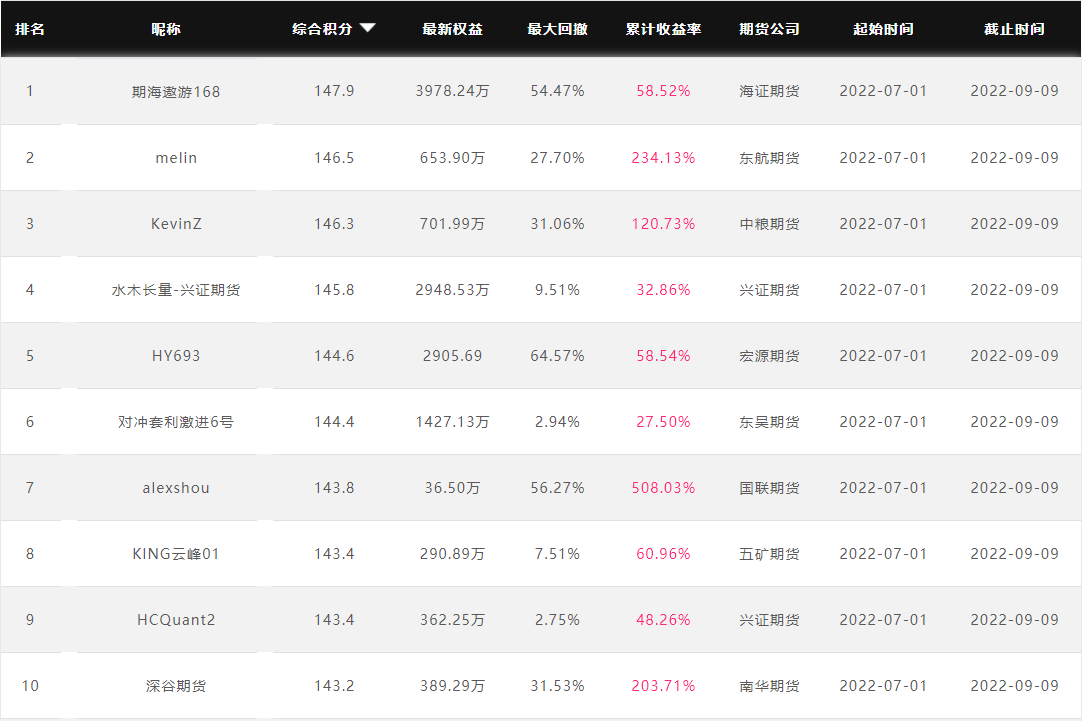Click the 排名 column header
The width and height of the screenshot is (1082, 721).
30,29
